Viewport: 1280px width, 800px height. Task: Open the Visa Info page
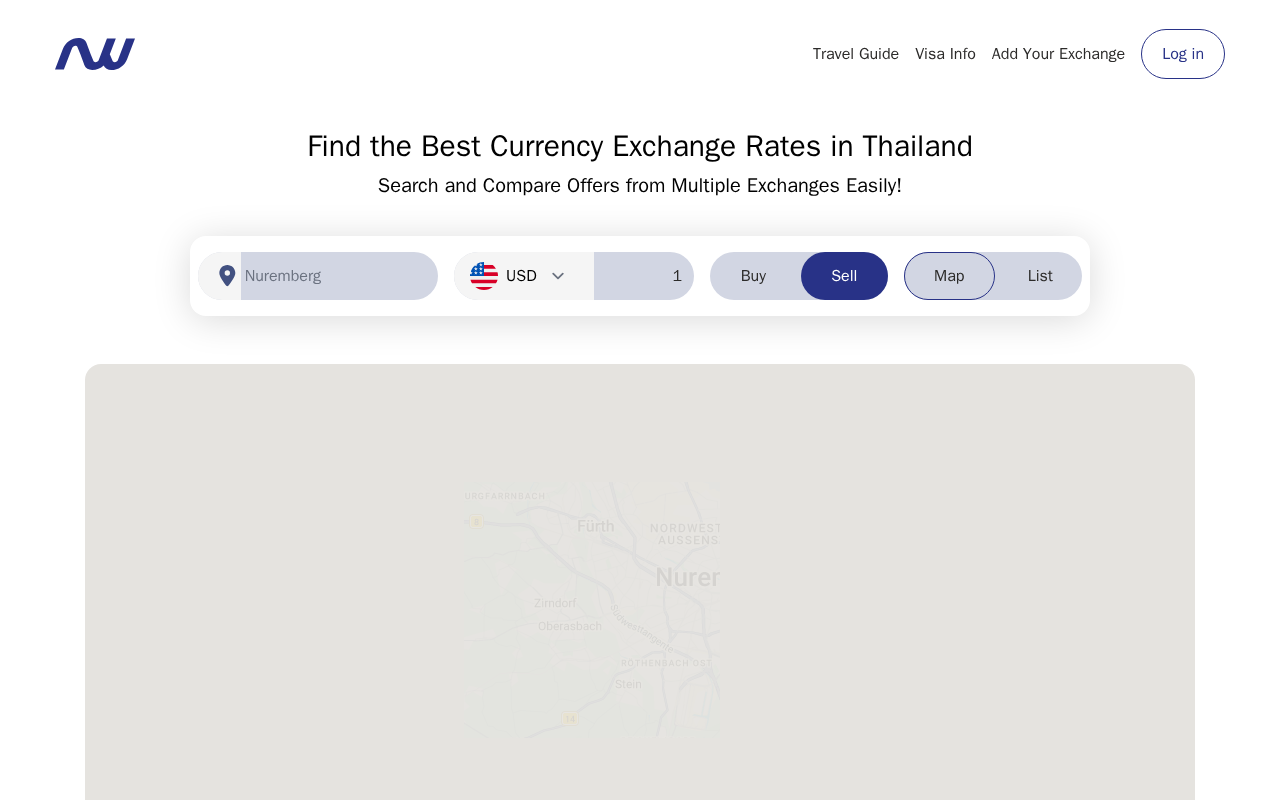pos(945,54)
